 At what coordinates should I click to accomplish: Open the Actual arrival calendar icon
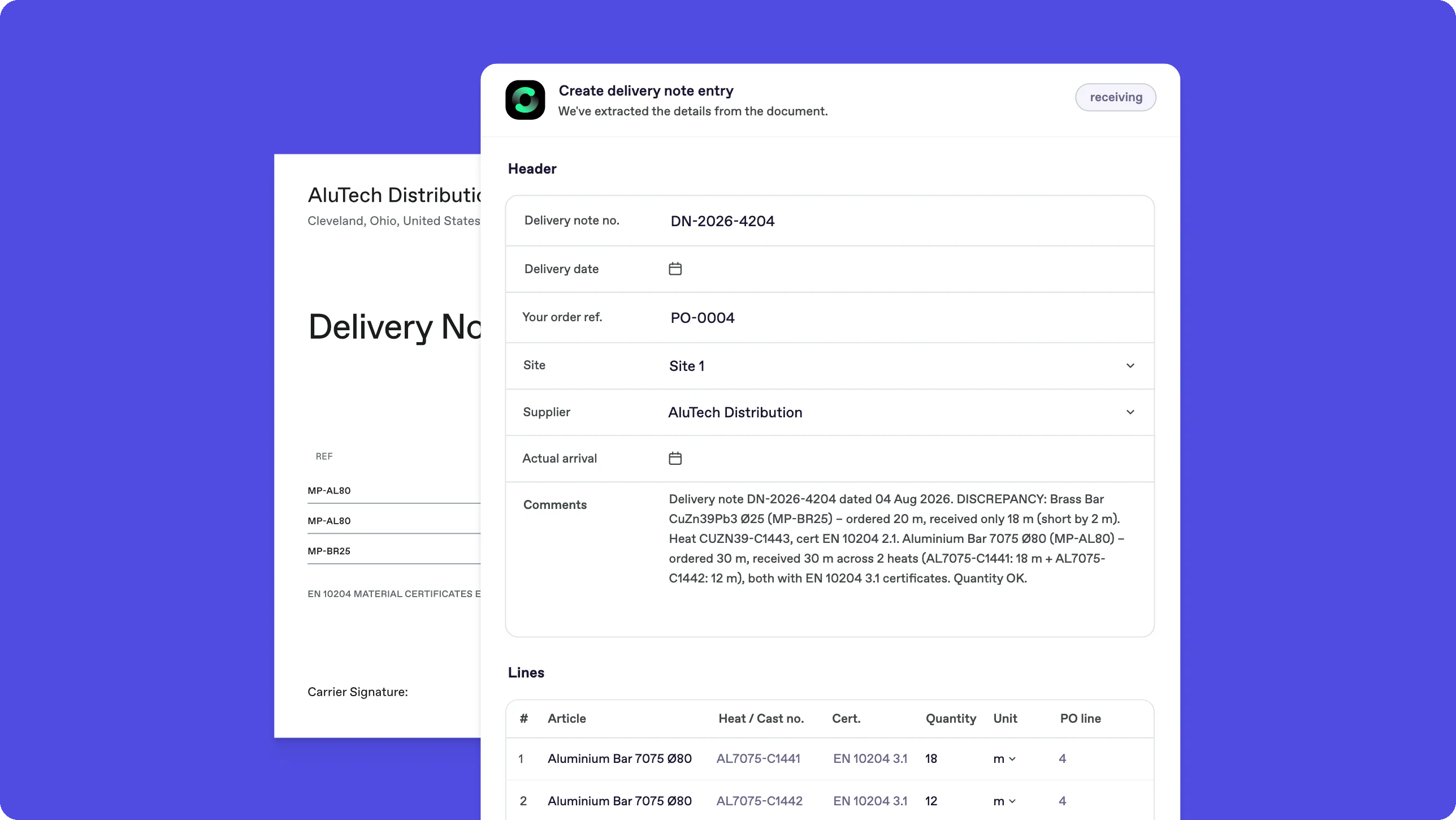coord(675,458)
